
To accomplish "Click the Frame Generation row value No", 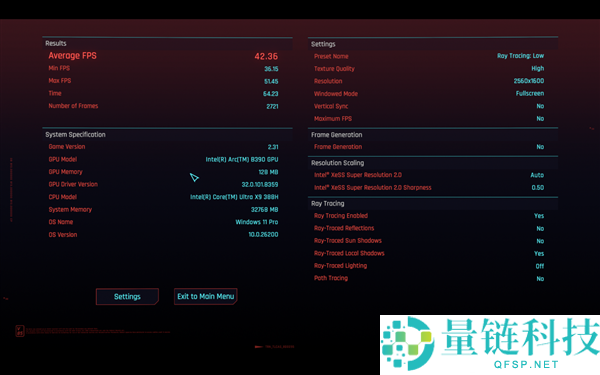I will (540, 147).
